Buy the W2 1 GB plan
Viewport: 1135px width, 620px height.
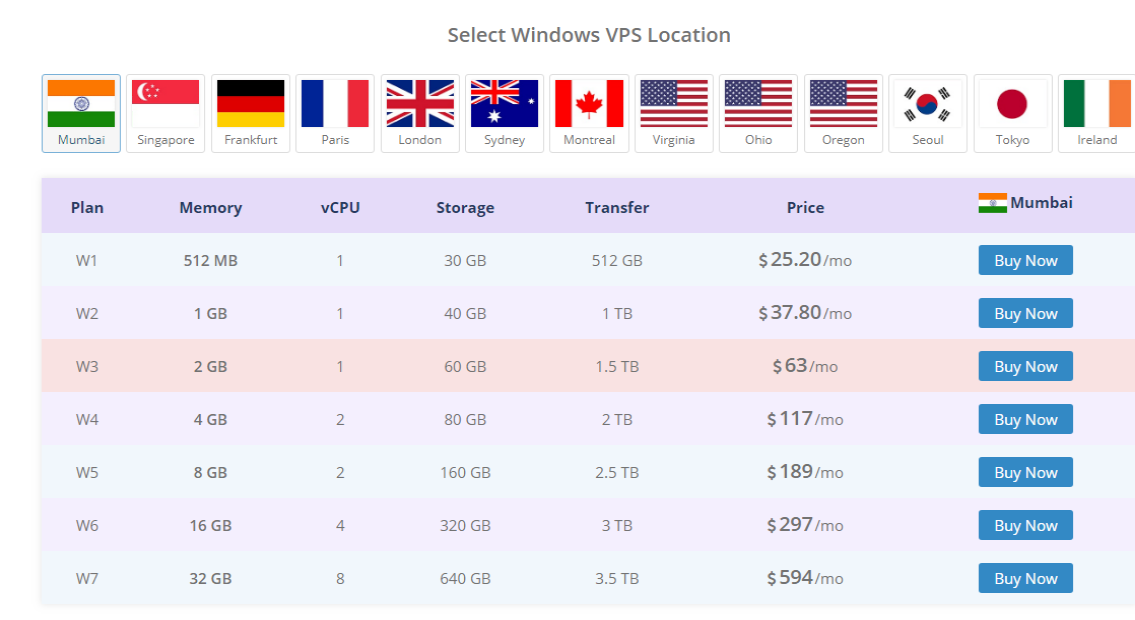[1026, 313]
